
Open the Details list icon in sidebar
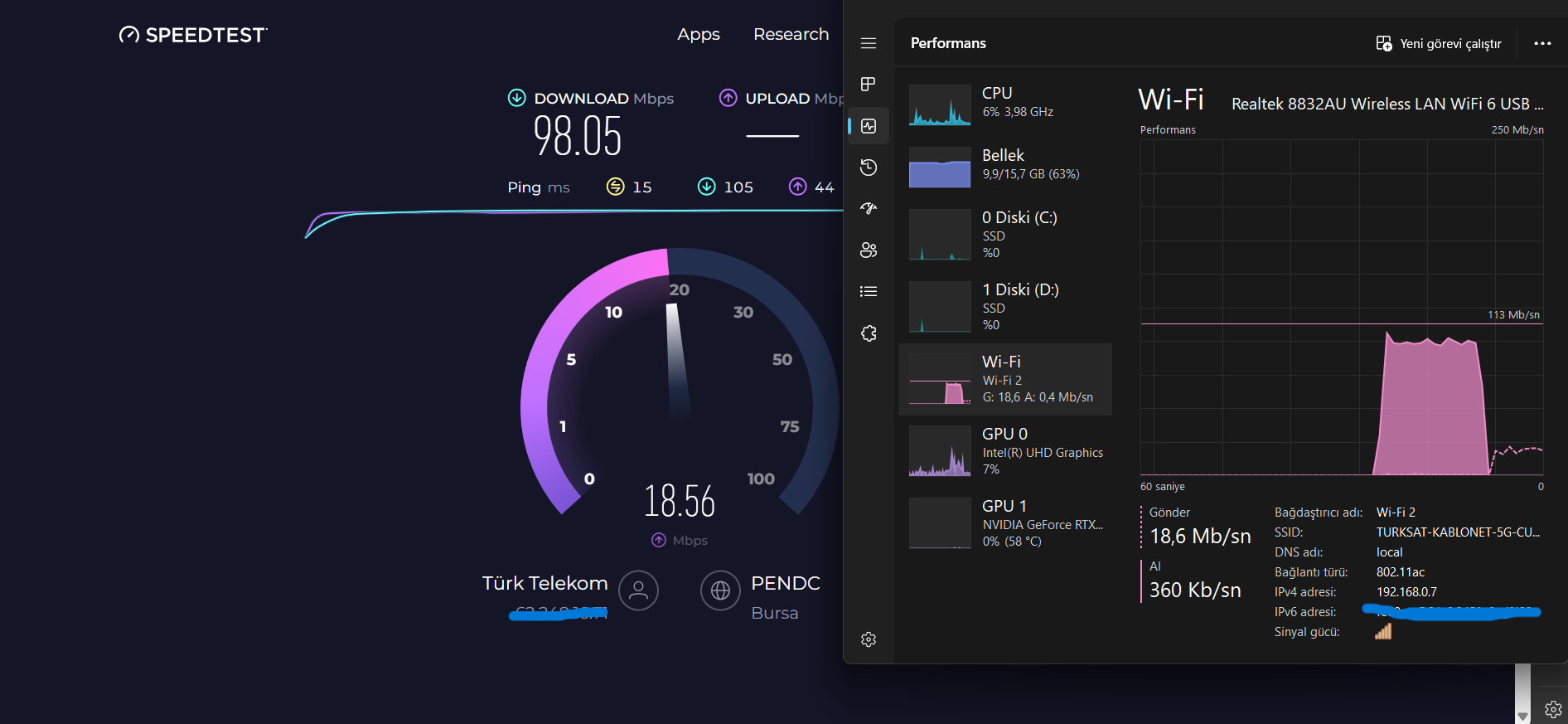[x=869, y=291]
